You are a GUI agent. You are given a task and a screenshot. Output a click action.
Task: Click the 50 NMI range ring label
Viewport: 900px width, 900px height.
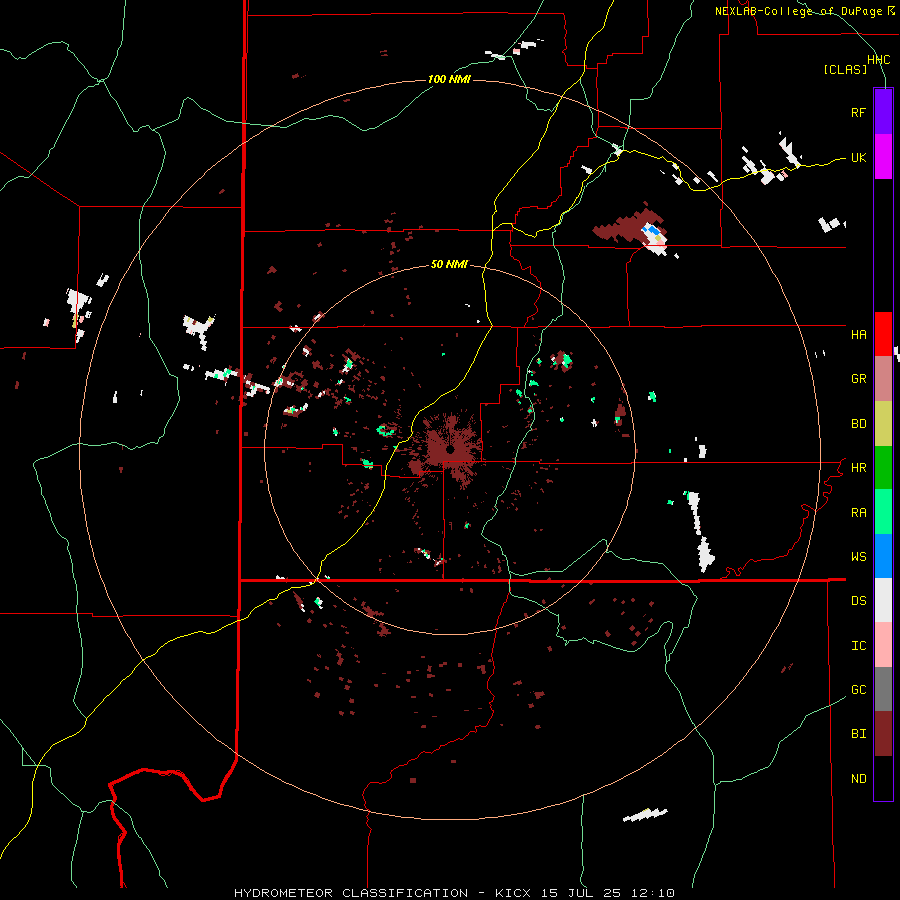pos(449,265)
